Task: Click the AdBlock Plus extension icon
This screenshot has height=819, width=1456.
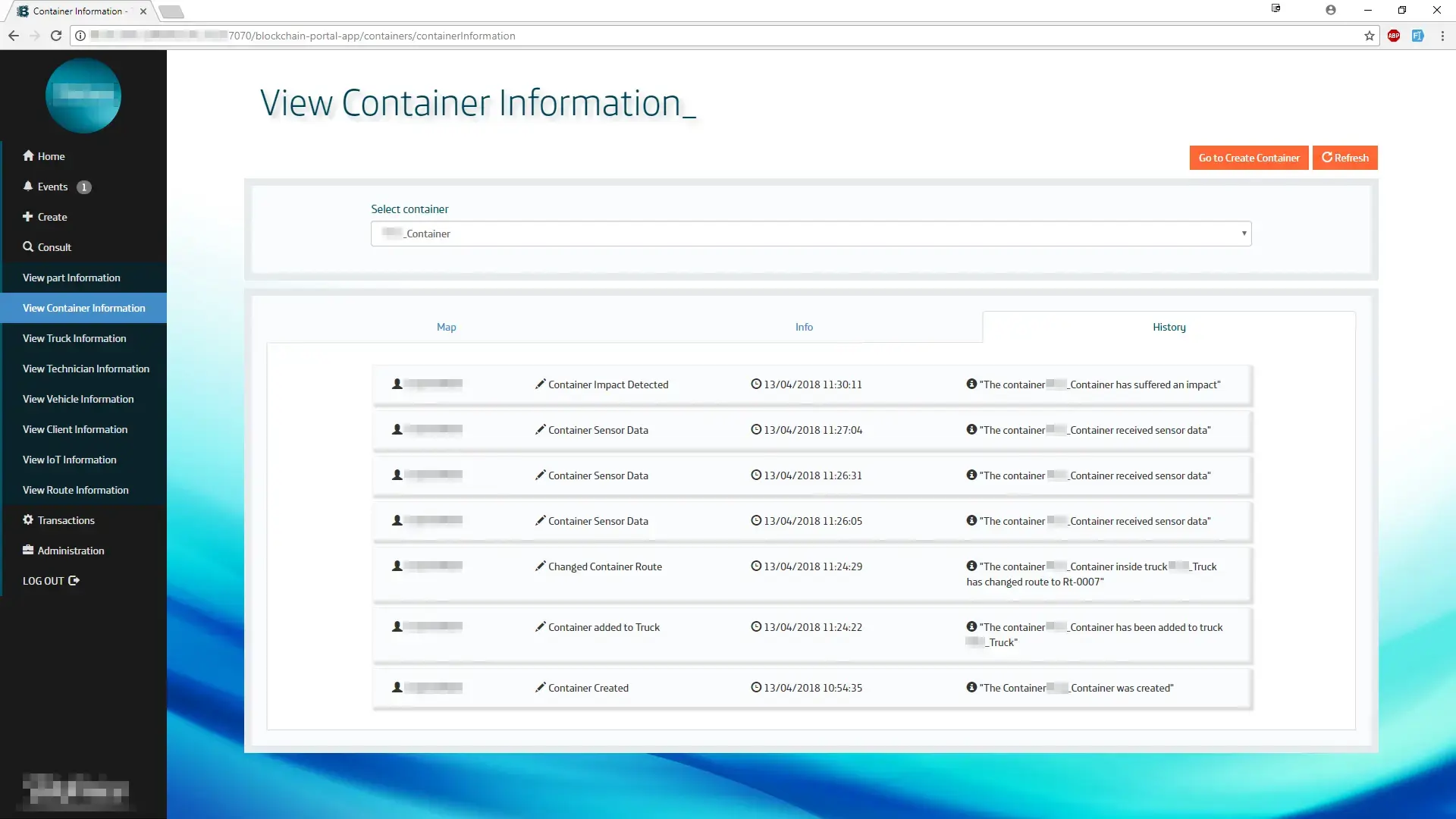Action: click(1394, 36)
